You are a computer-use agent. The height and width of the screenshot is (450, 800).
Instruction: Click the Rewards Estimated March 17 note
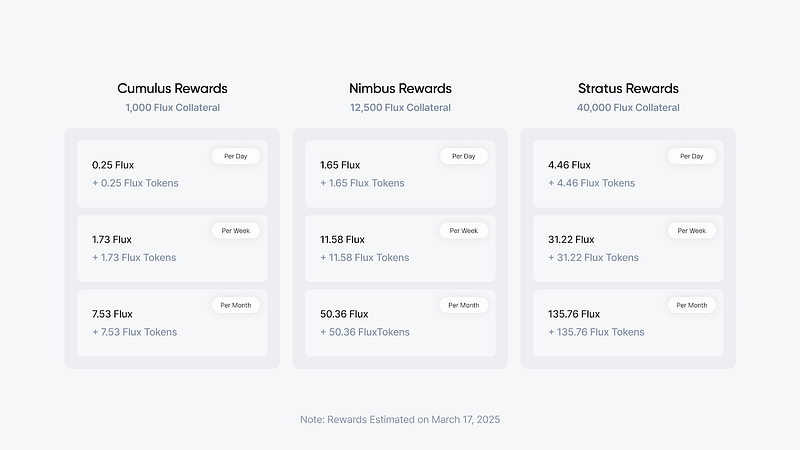point(400,420)
